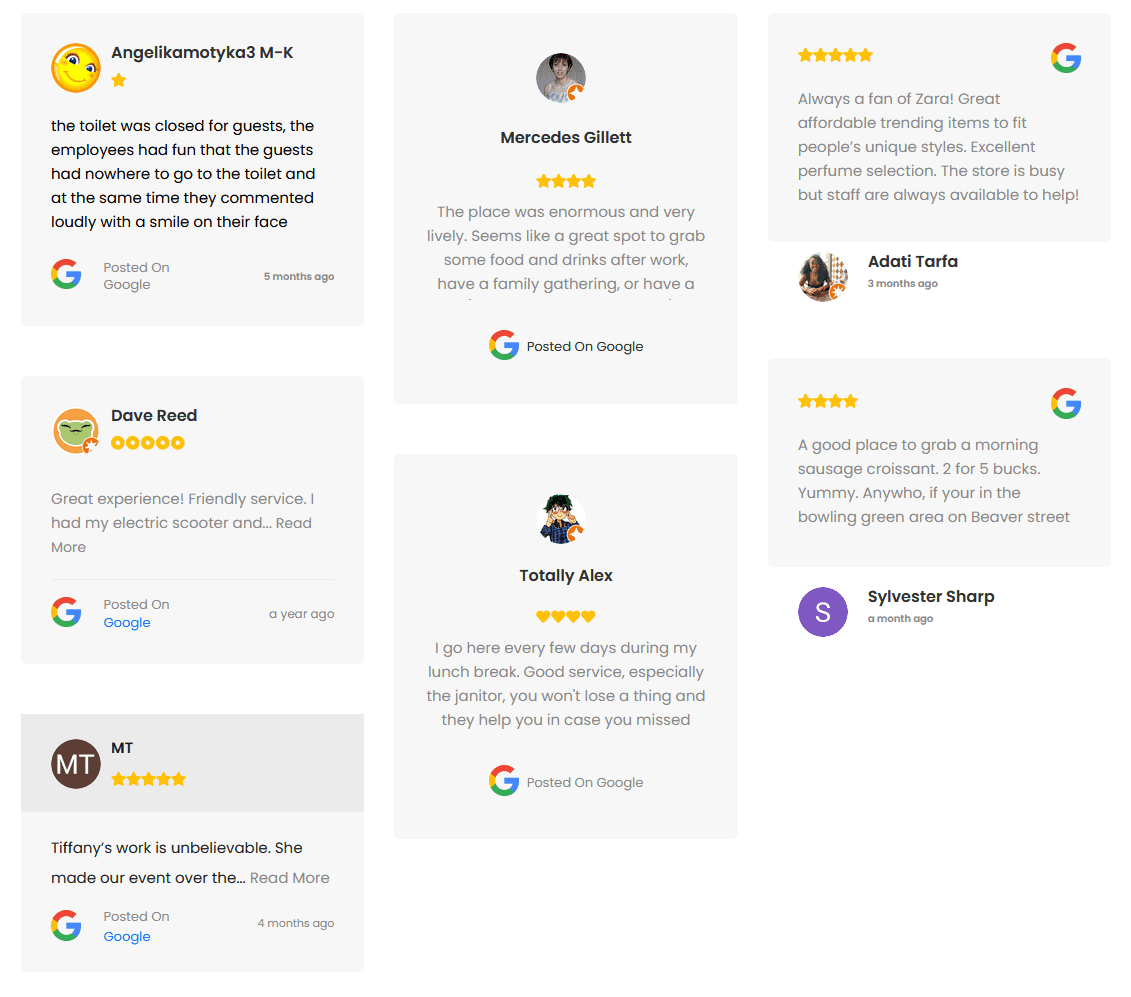The height and width of the screenshot is (997, 1131).
Task: Open the Google link below Dave Reed's review
Action: coord(126,622)
